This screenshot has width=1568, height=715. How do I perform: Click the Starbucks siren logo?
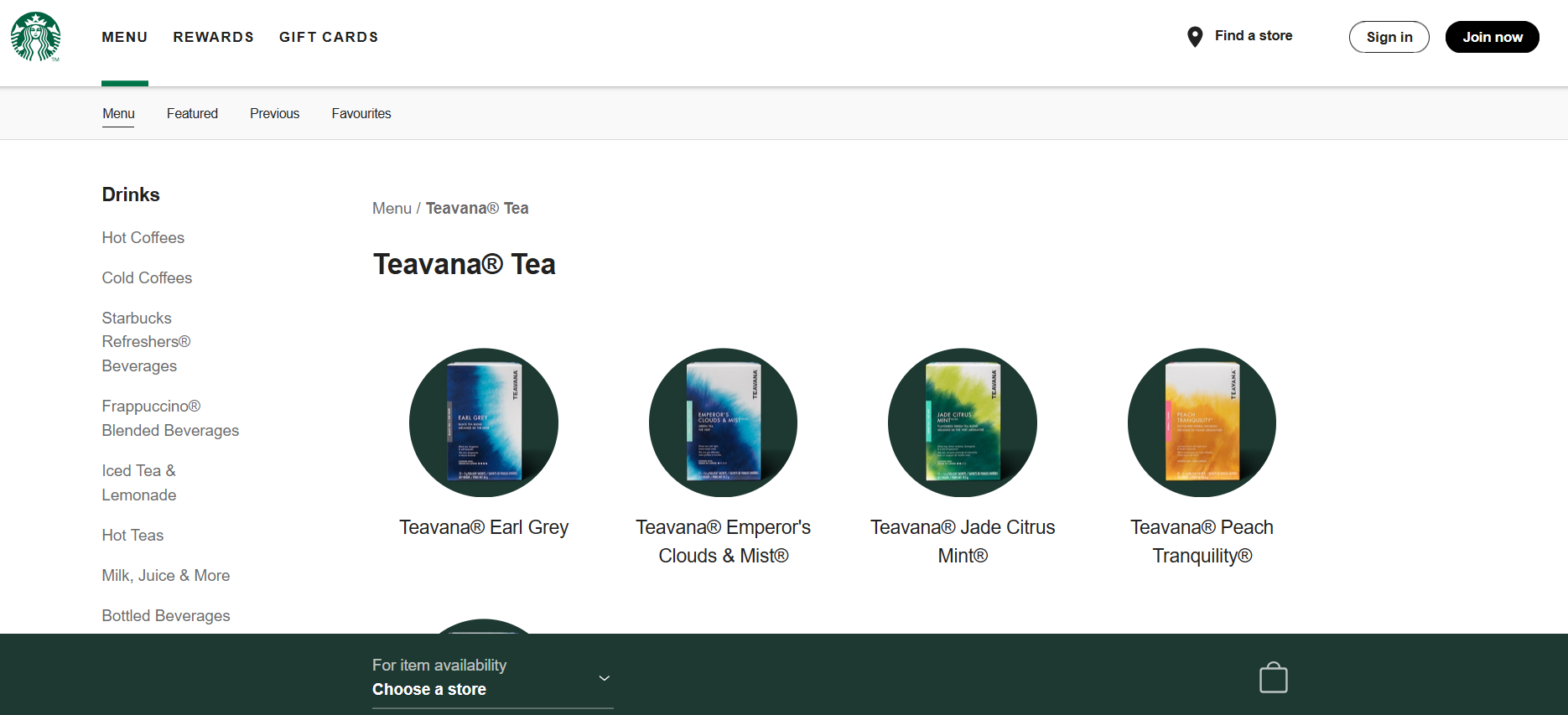[x=35, y=37]
